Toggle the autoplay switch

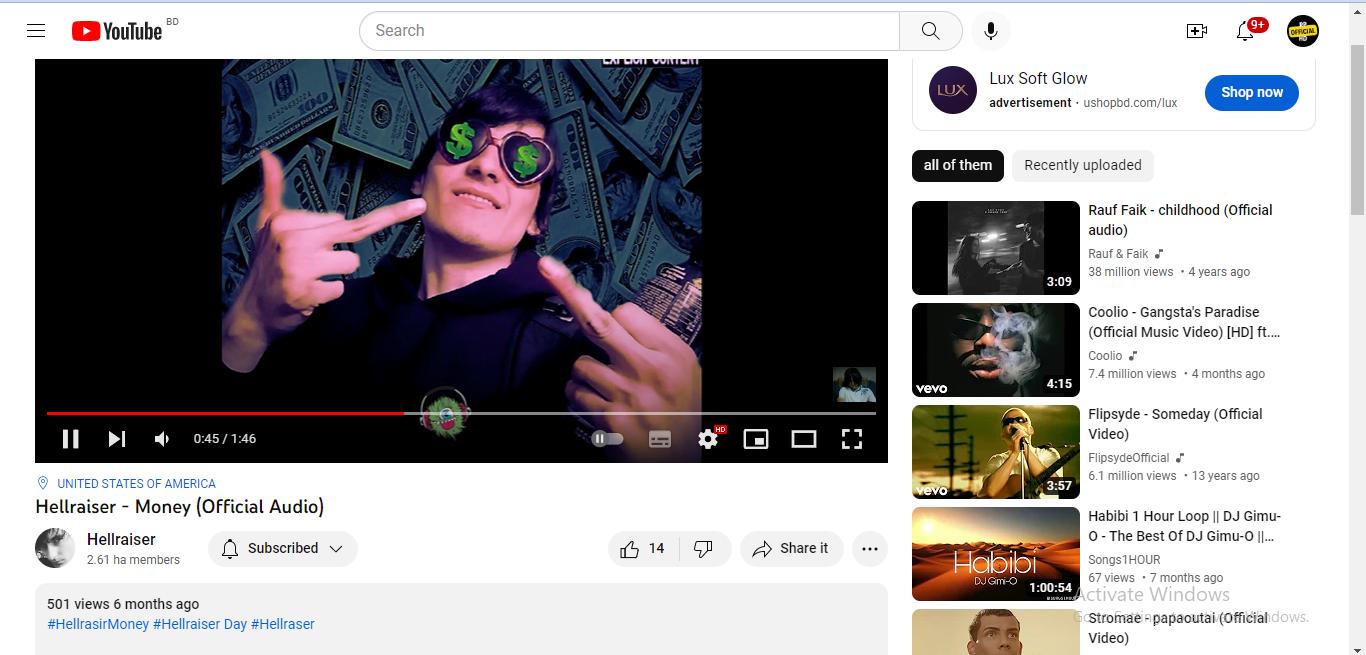(607, 439)
